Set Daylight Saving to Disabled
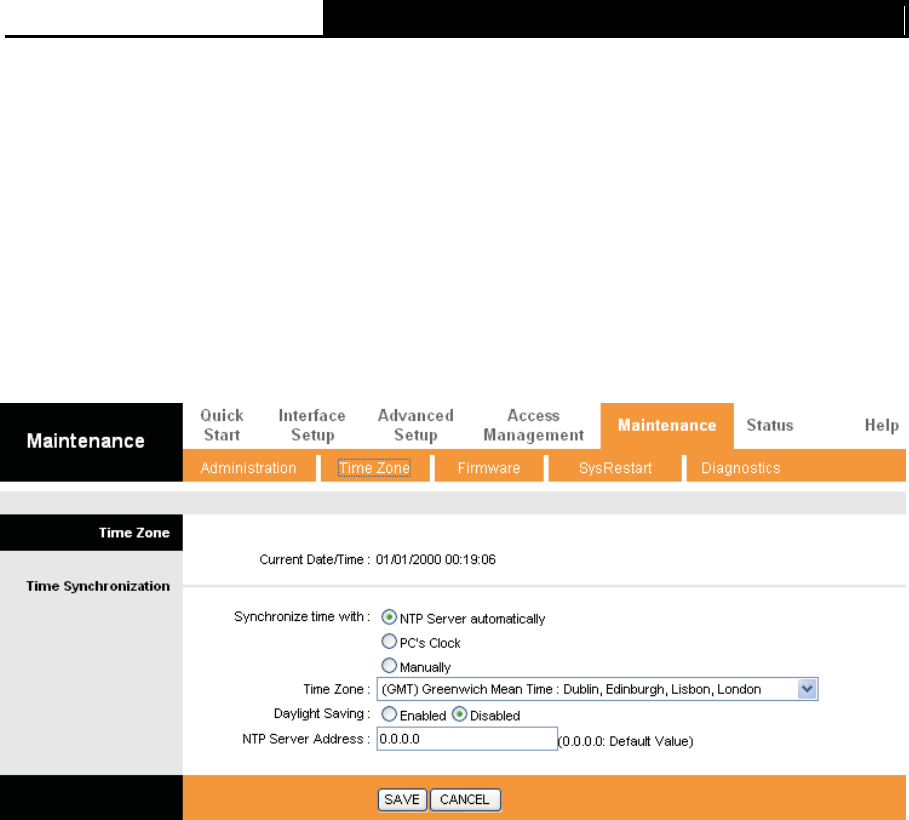Screen dimensions: 909x820 coord(459,714)
